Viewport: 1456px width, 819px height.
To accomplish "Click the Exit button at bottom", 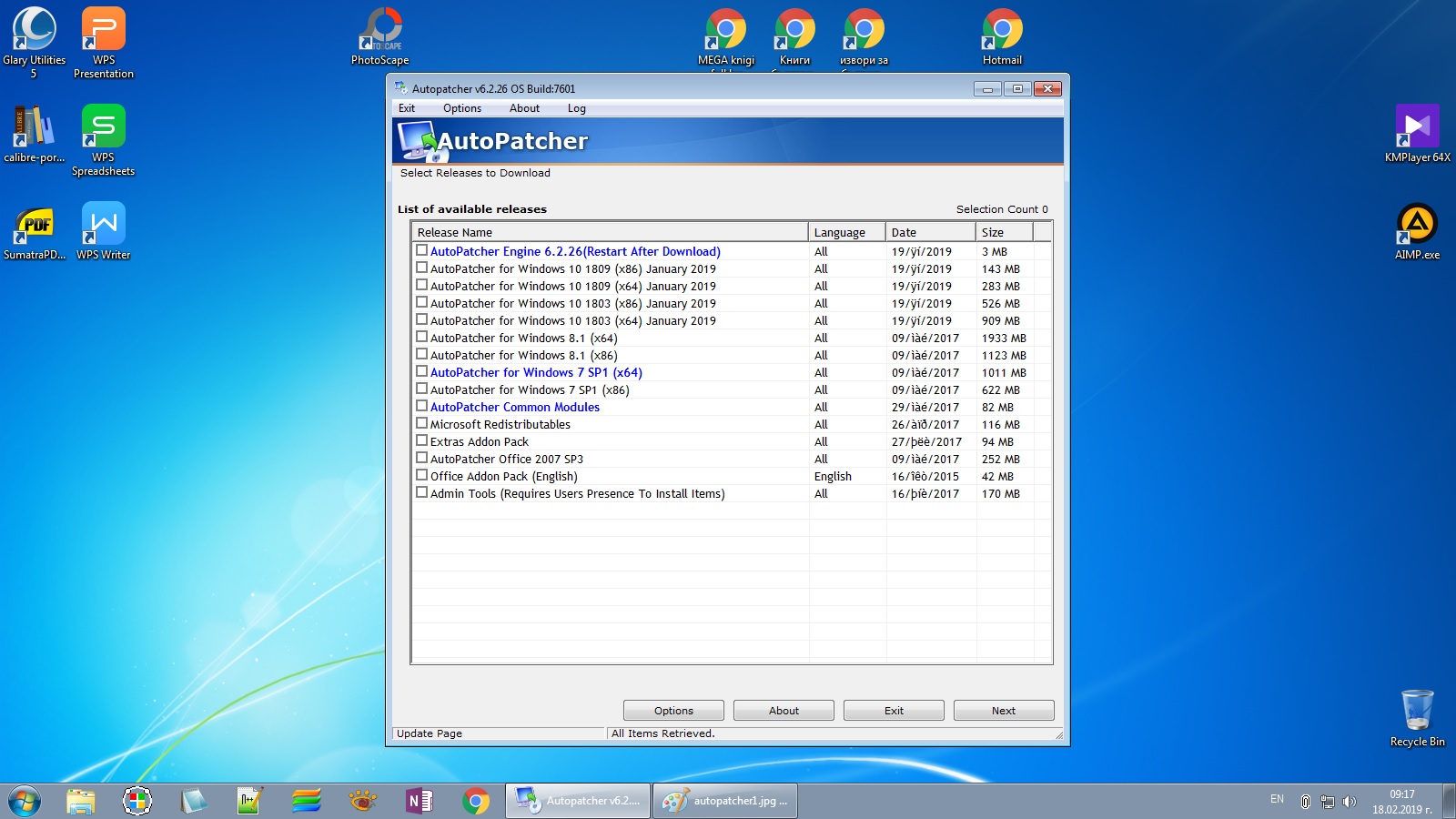I will pos(894,711).
